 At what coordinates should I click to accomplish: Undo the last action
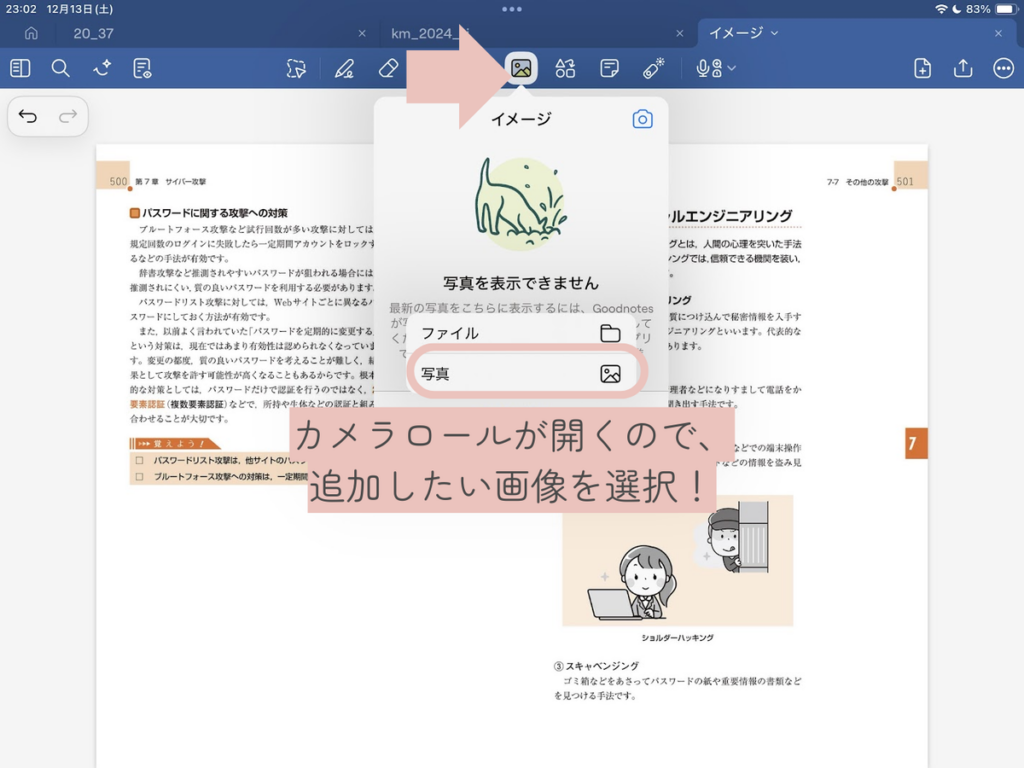tap(28, 117)
